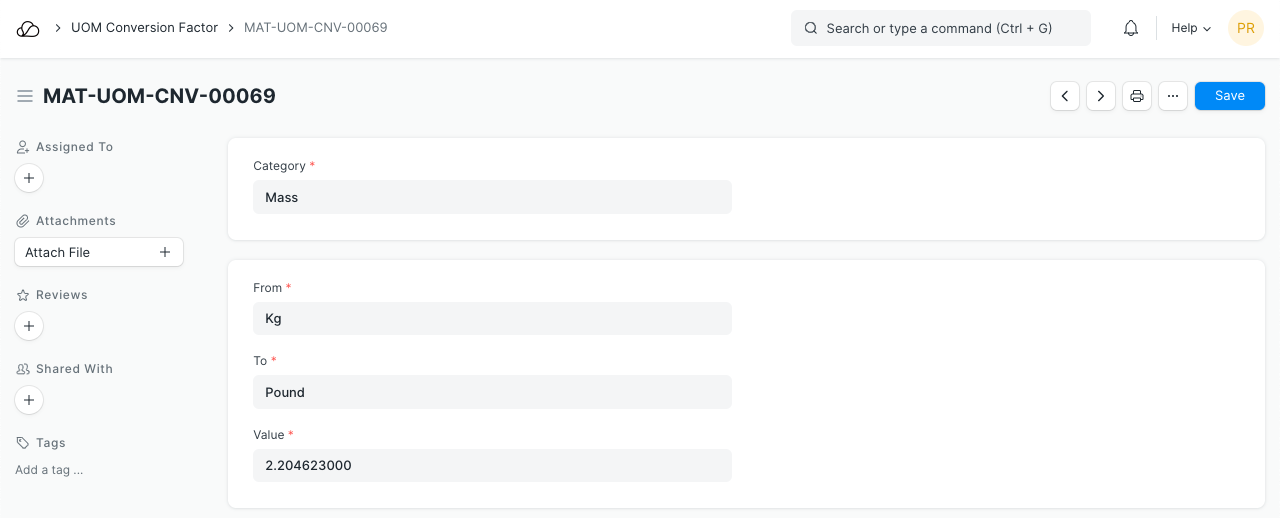Open the To field showing Pound
Screen dimensions: 1280x518
pos(492,392)
